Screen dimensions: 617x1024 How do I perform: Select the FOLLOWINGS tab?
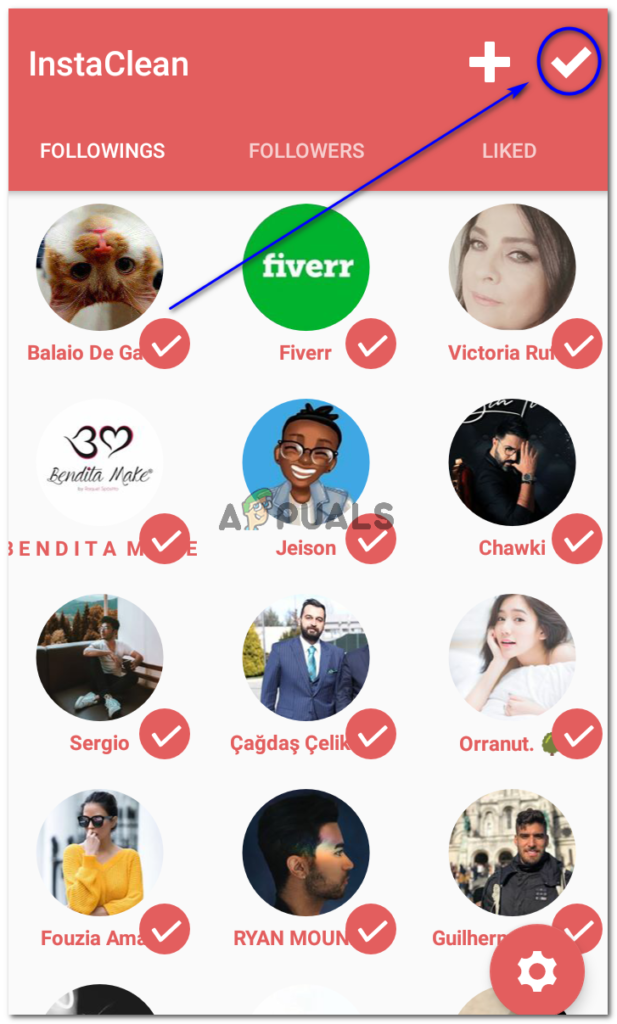103,151
